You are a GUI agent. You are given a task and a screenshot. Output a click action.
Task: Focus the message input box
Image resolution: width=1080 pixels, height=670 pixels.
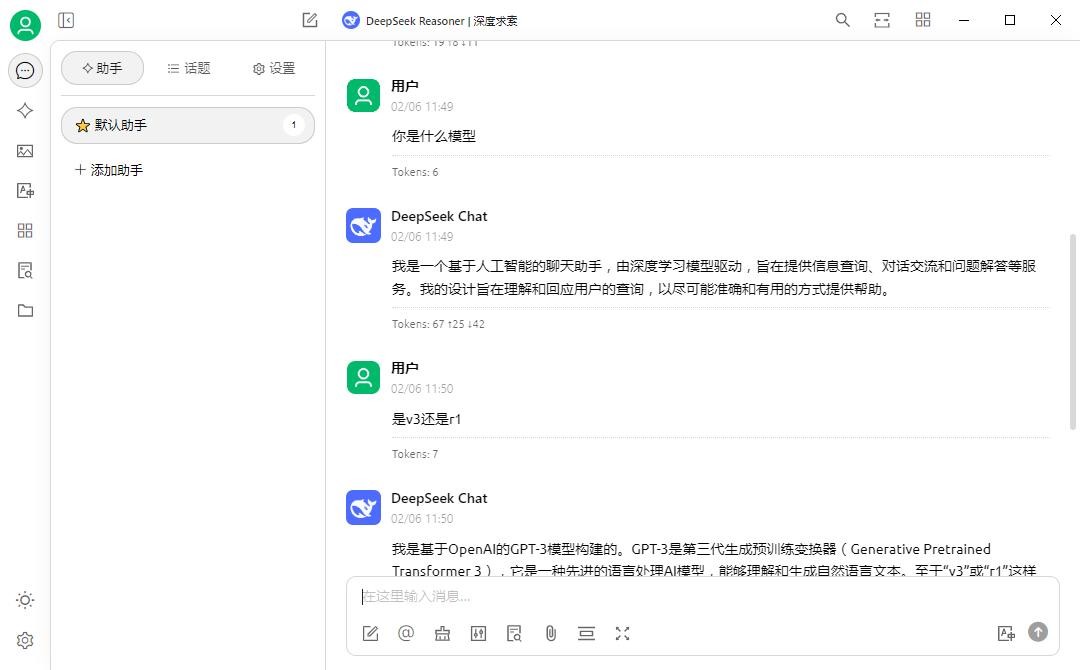703,596
